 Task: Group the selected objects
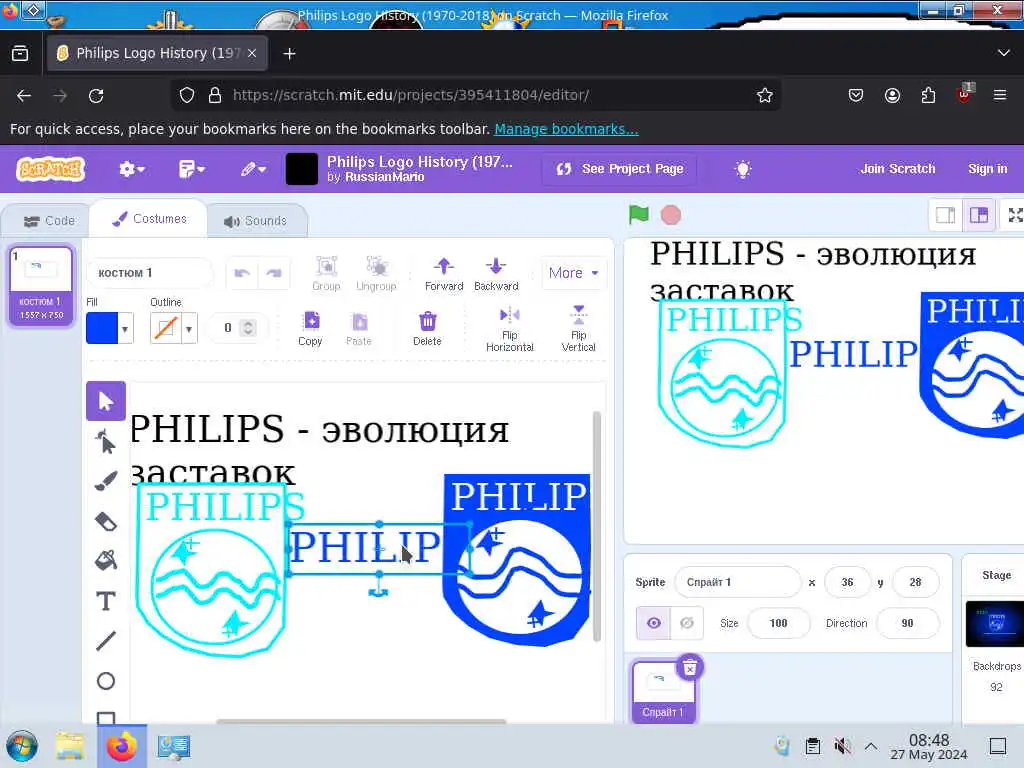(326, 273)
